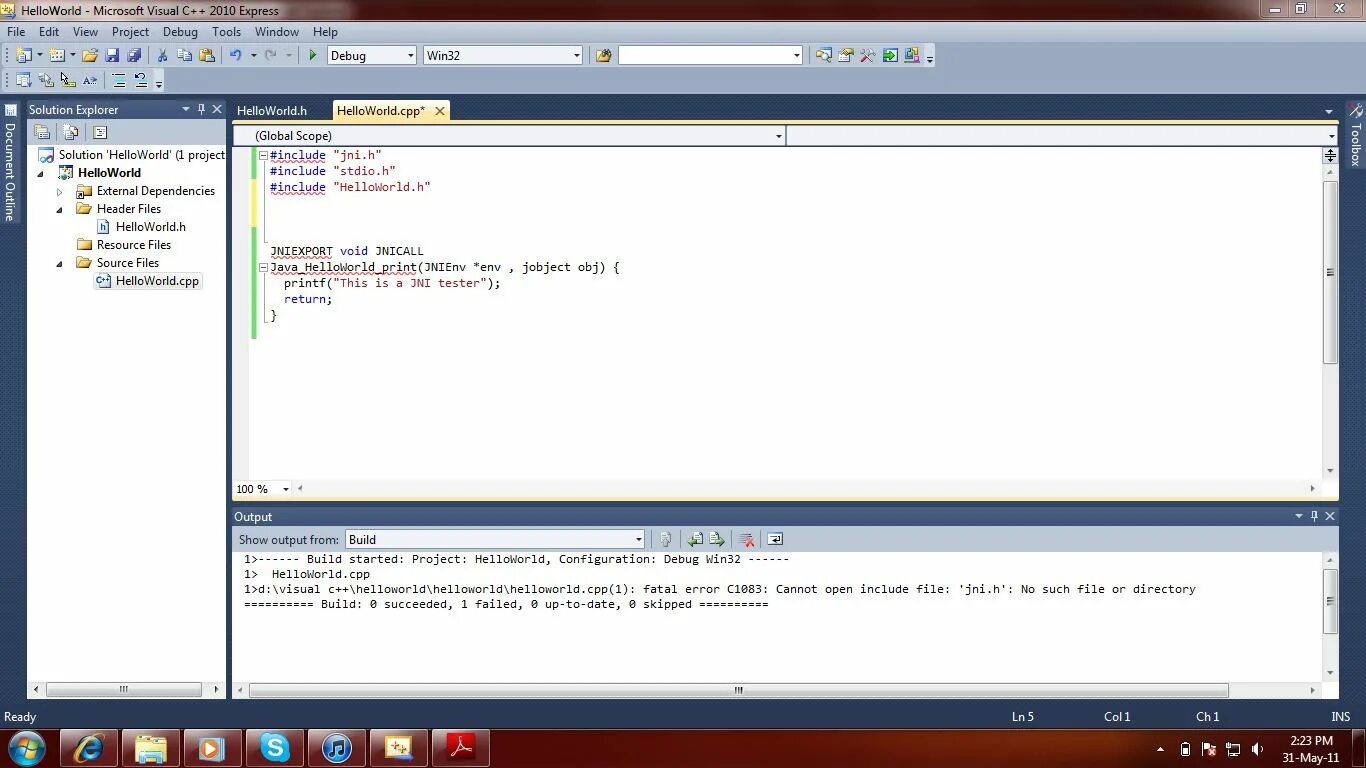Open the Show output from Build dropdown
Screen dimensions: 1366x768
[x=638, y=539]
